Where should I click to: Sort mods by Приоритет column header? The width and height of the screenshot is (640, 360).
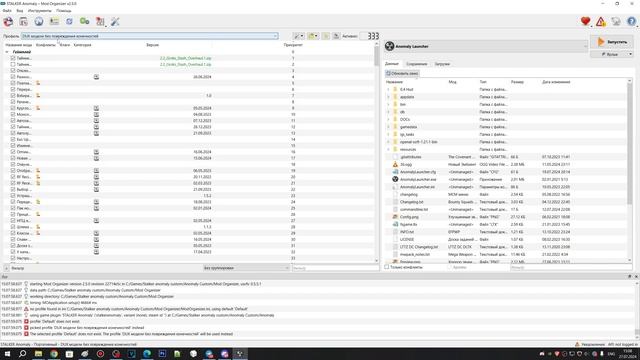(x=293, y=45)
